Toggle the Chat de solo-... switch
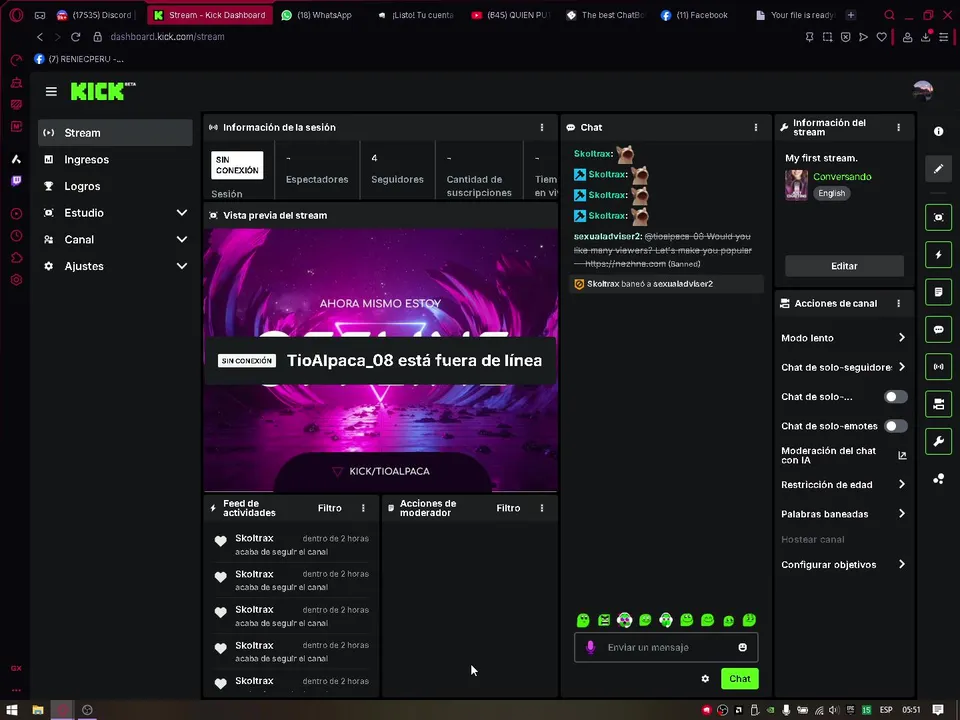 coord(895,397)
